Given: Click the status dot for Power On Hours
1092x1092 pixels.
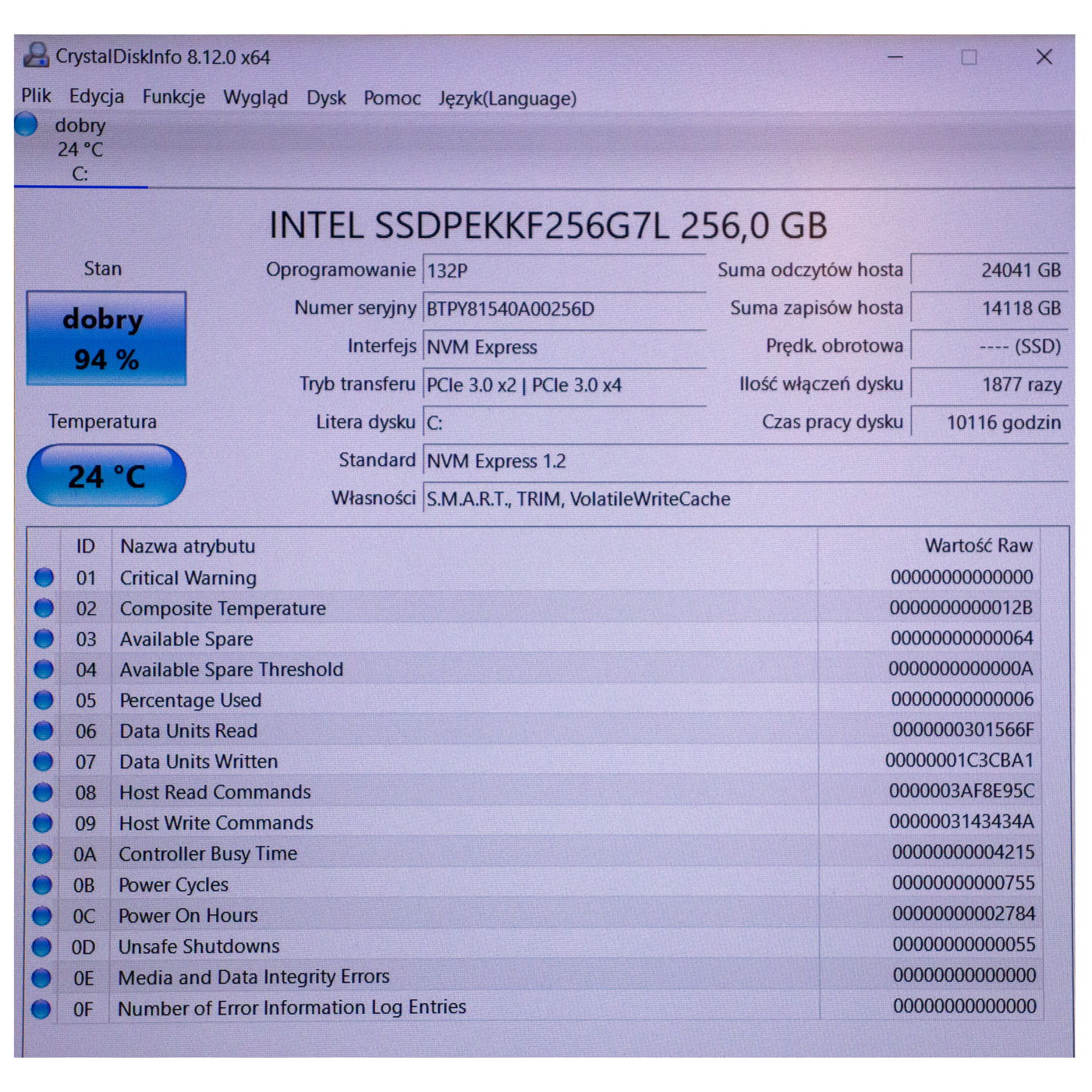Looking at the screenshot, I should pos(42,916).
